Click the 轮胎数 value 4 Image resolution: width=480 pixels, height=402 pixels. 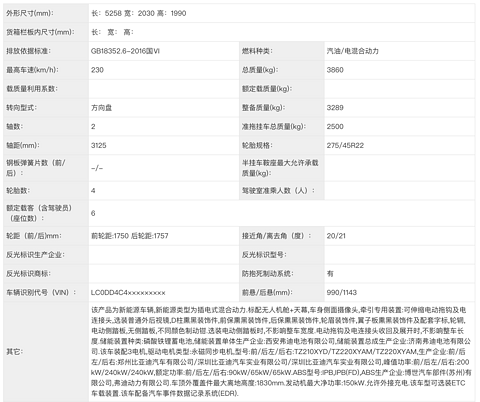[x=93, y=191]
